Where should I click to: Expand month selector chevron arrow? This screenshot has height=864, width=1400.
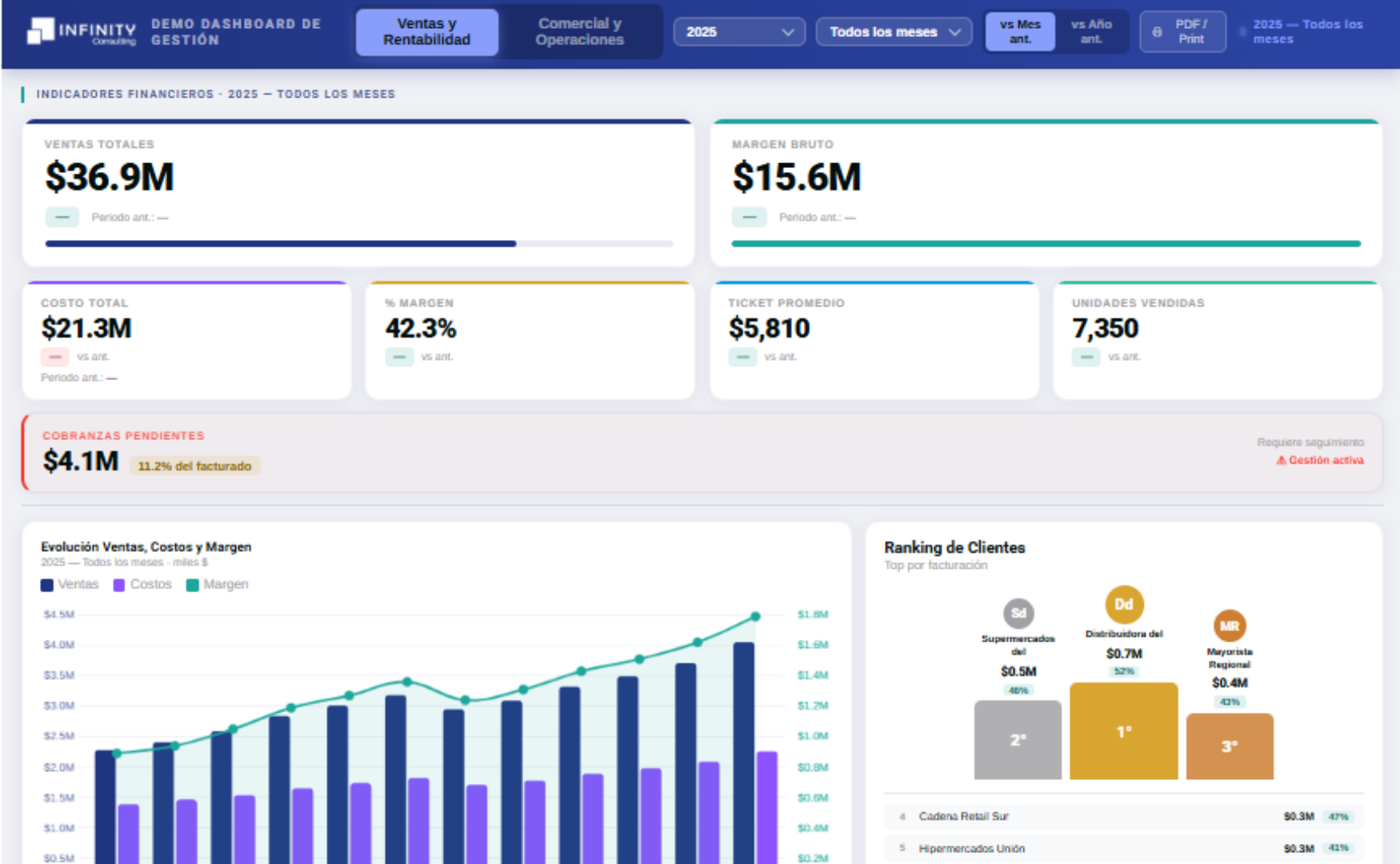click(954, 32)
